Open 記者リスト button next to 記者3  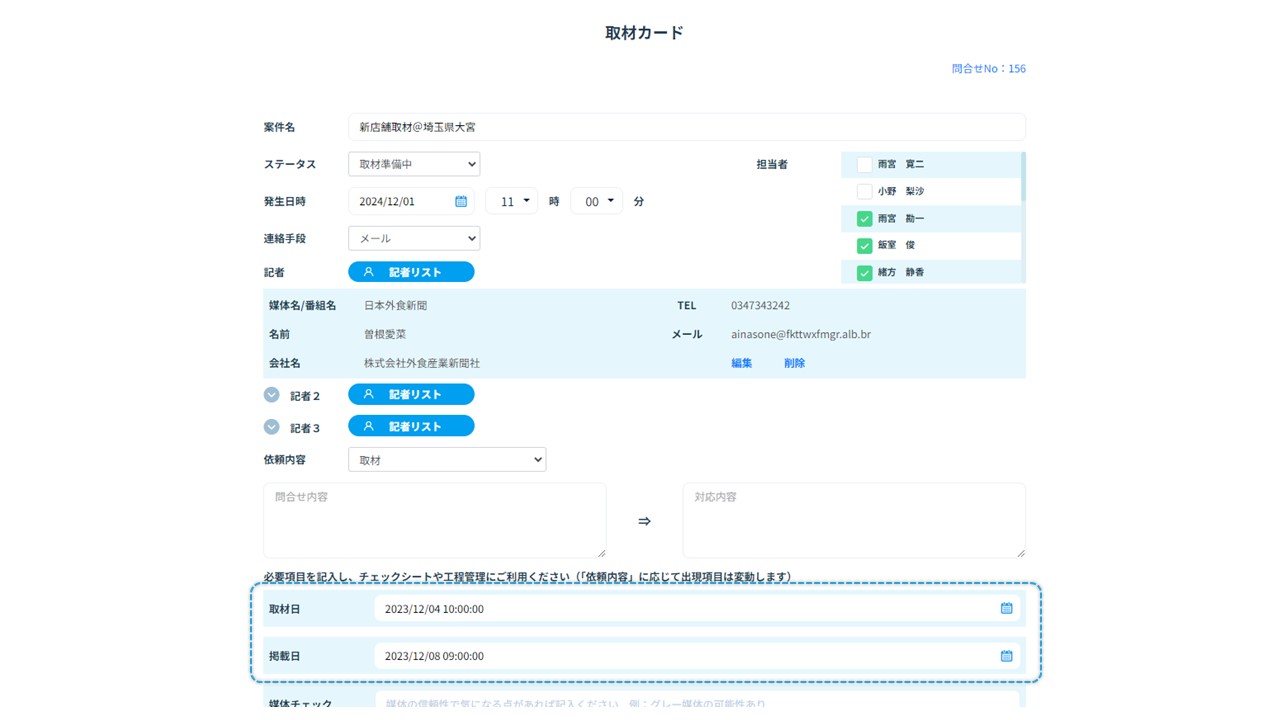coord(411,427)
